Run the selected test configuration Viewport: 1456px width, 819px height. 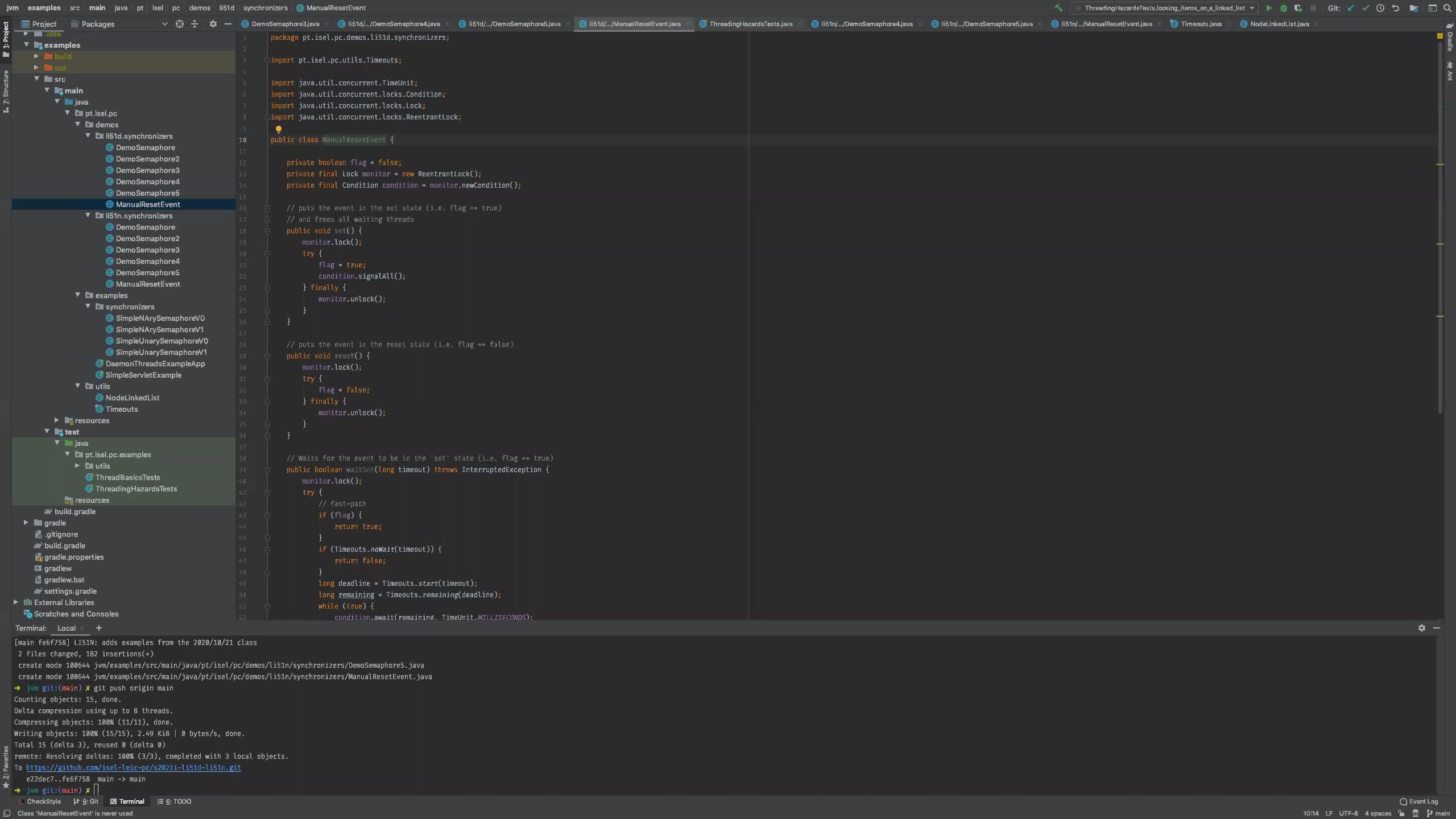tap(1269, 8)
